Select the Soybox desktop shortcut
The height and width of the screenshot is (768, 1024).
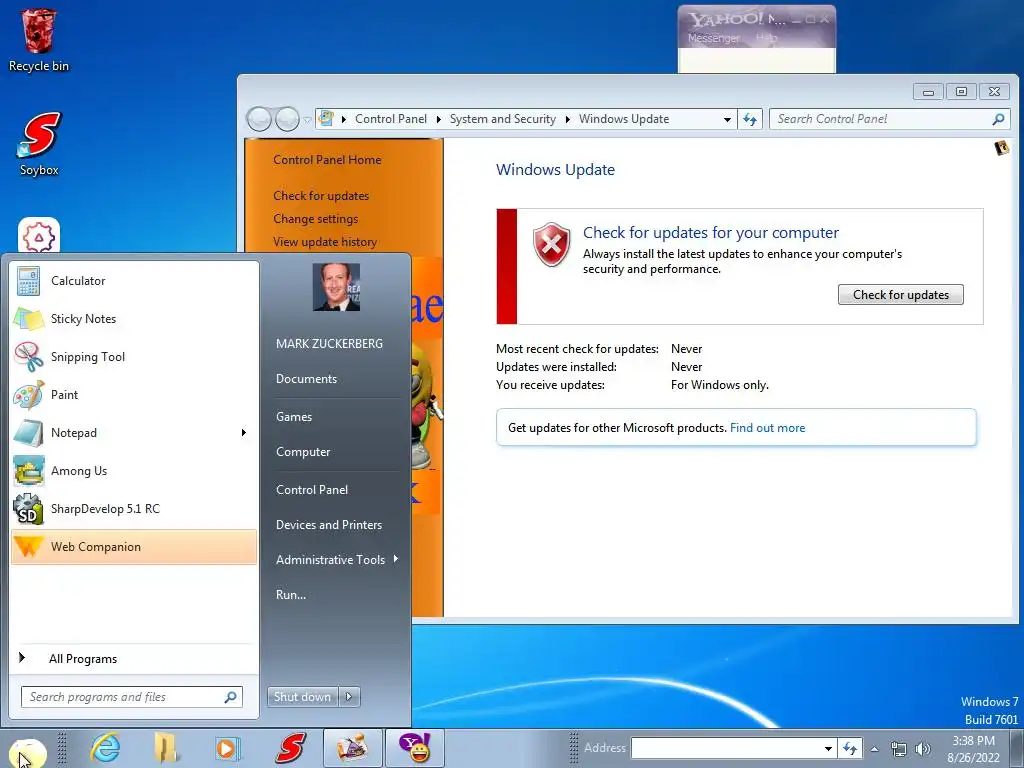click(39, 144)
